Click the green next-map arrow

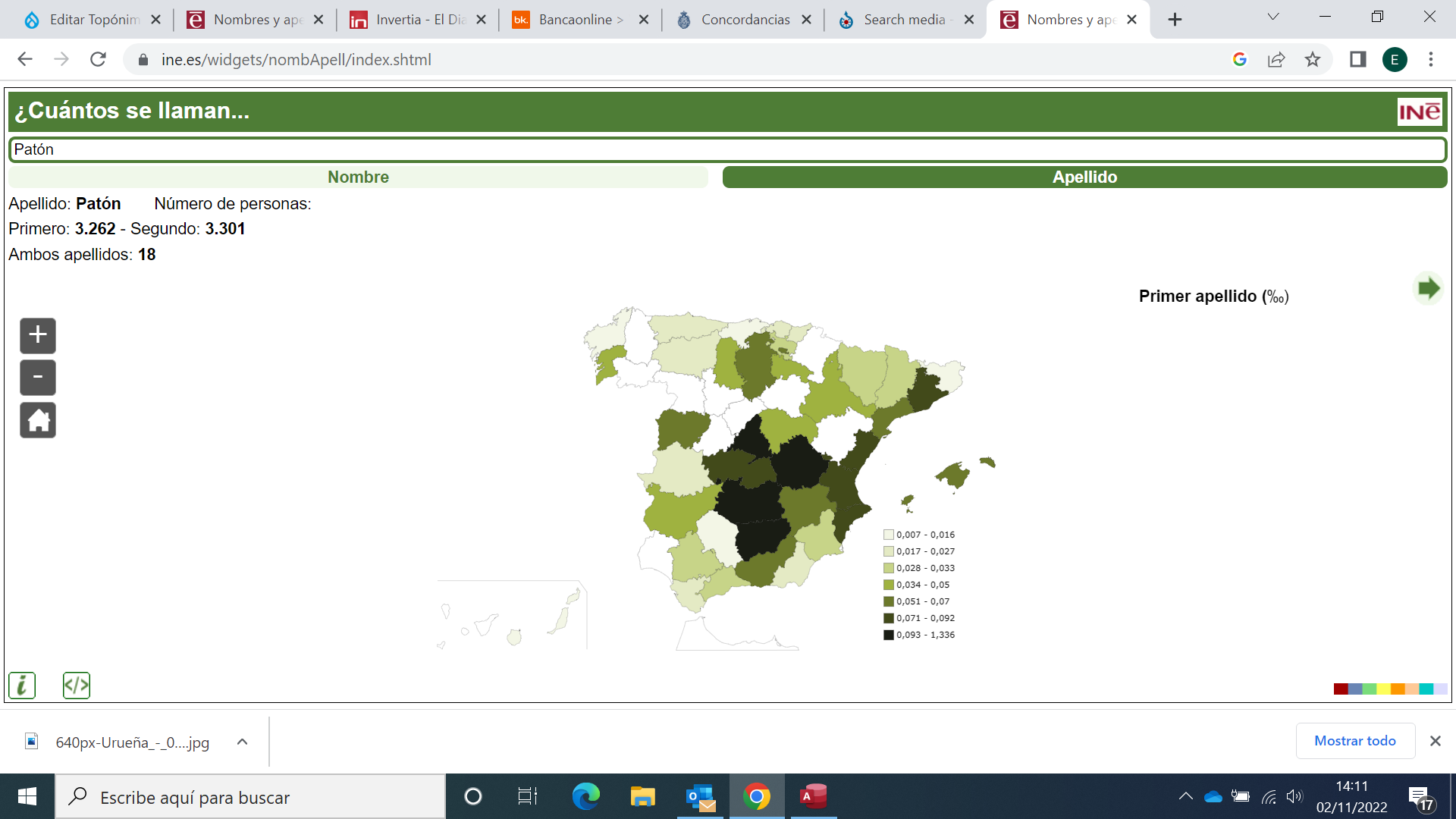1428,288
